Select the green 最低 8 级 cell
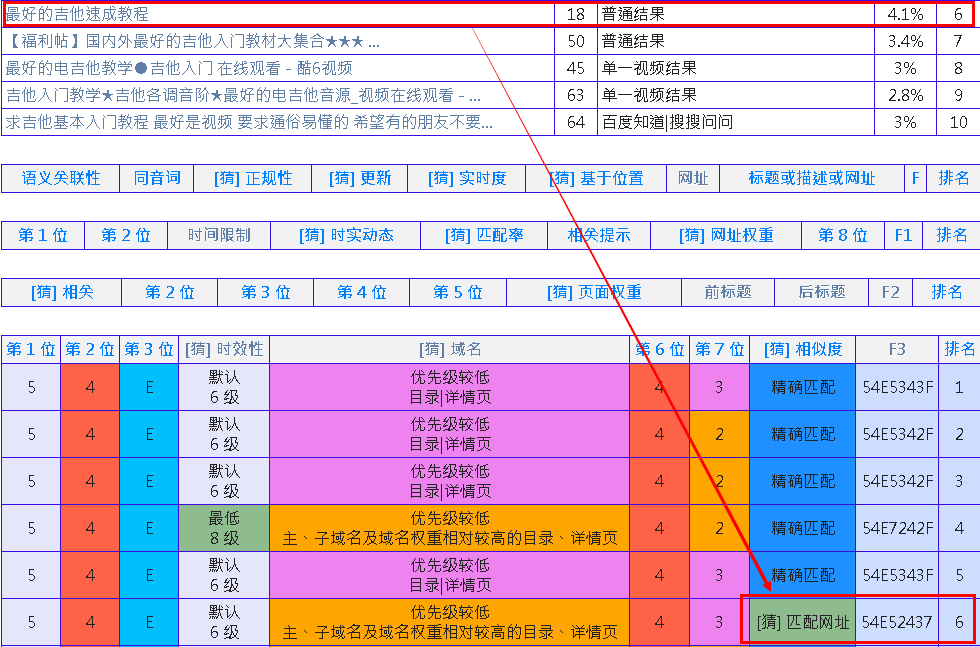The image size is (980, 647). (x=224, y=528)
